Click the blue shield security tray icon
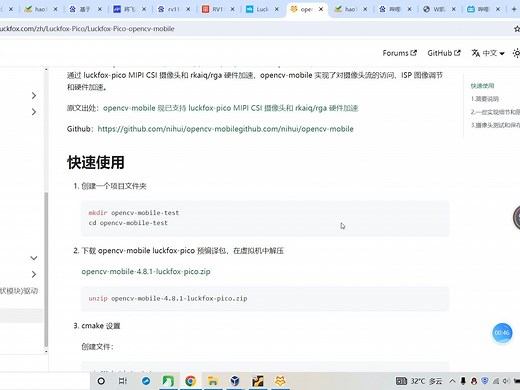Image resolution: width=520 pixels, height=390 pixels. coord(485,381)
